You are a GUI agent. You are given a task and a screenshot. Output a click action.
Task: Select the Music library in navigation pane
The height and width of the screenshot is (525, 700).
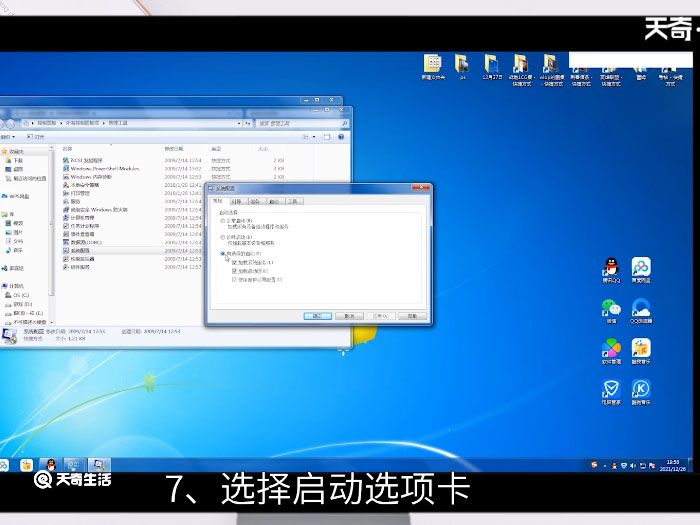[14, 250]
